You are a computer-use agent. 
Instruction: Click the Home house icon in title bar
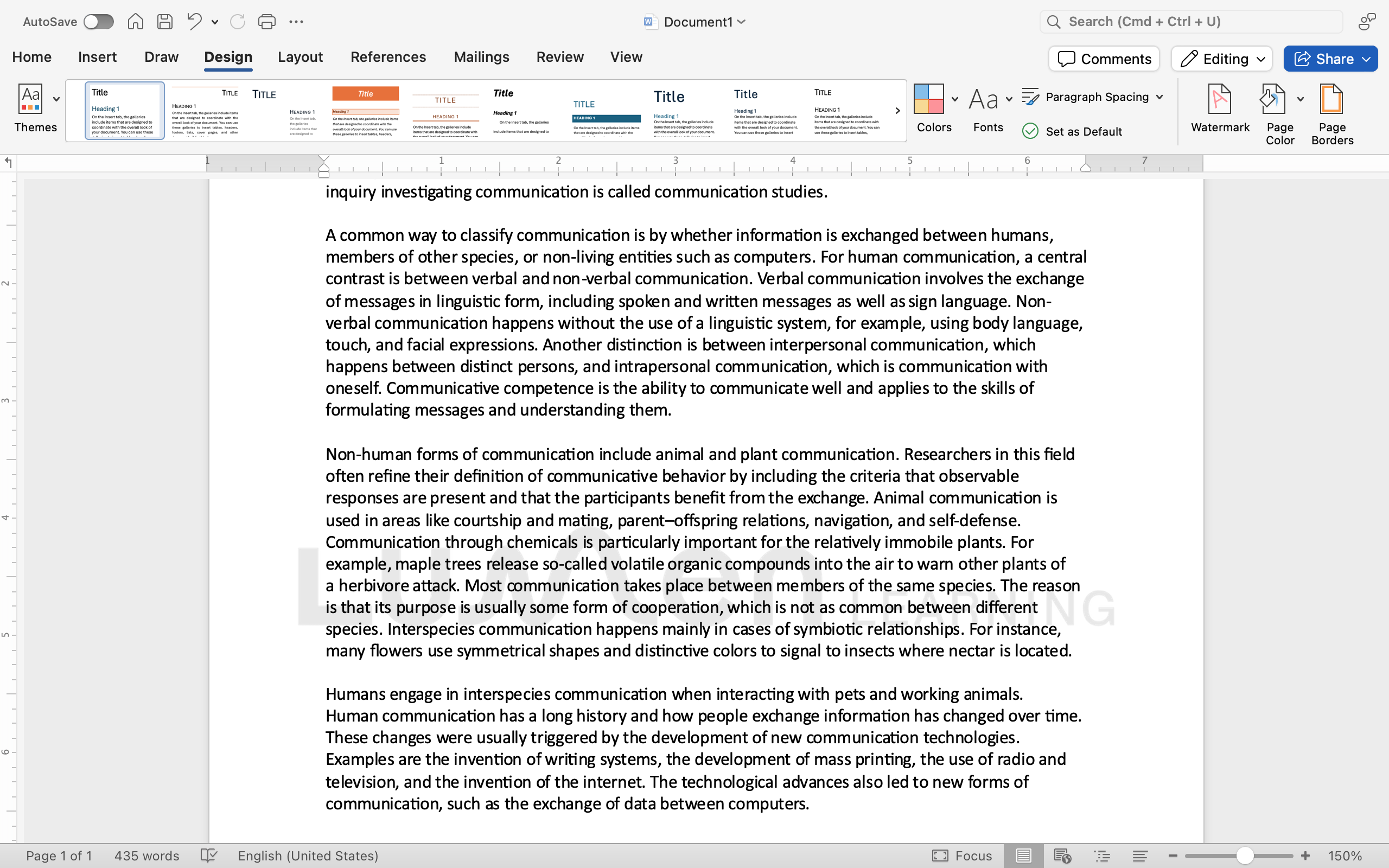pyautogui.click(x=136, y=22)
